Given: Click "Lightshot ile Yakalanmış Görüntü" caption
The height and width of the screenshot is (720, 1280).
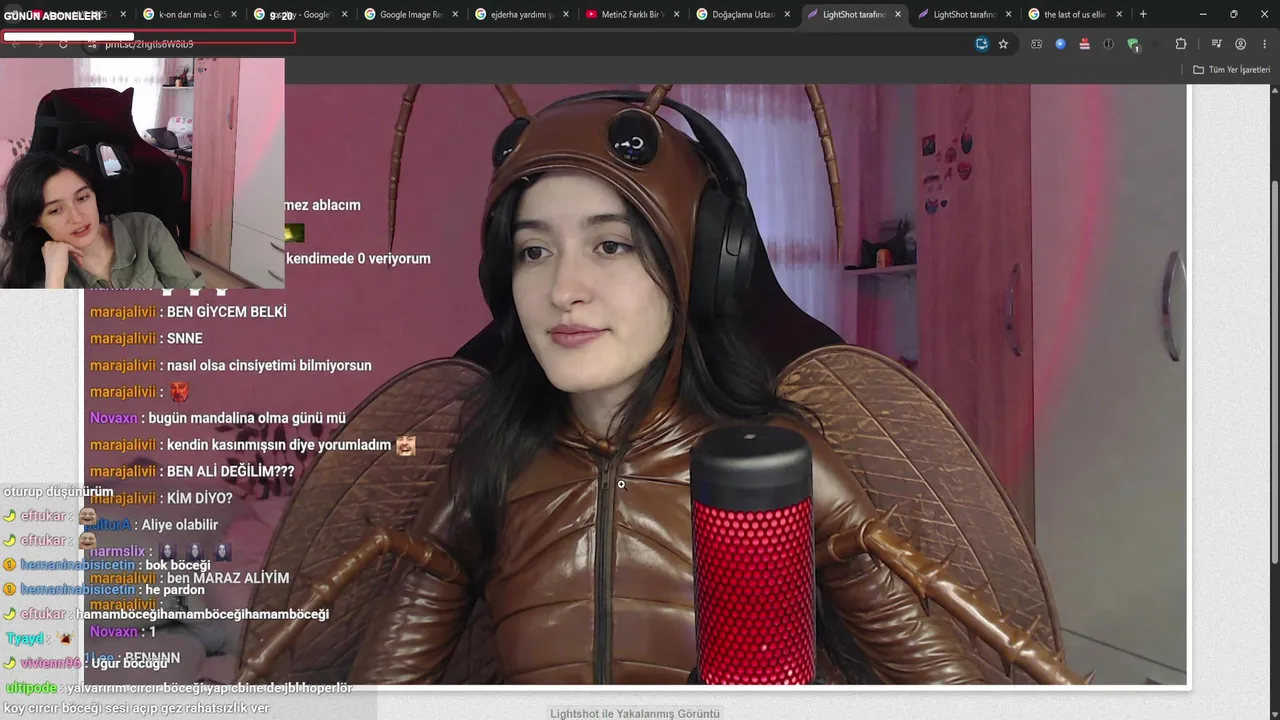Looking at the screenshot, I should 635,713.
